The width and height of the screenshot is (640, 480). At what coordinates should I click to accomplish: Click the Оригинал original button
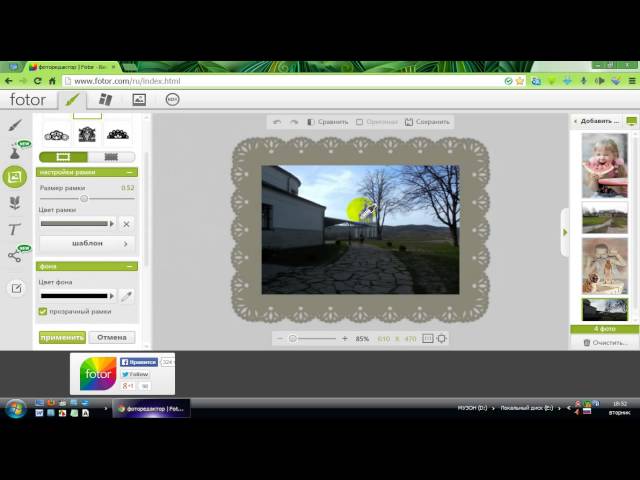377,122
